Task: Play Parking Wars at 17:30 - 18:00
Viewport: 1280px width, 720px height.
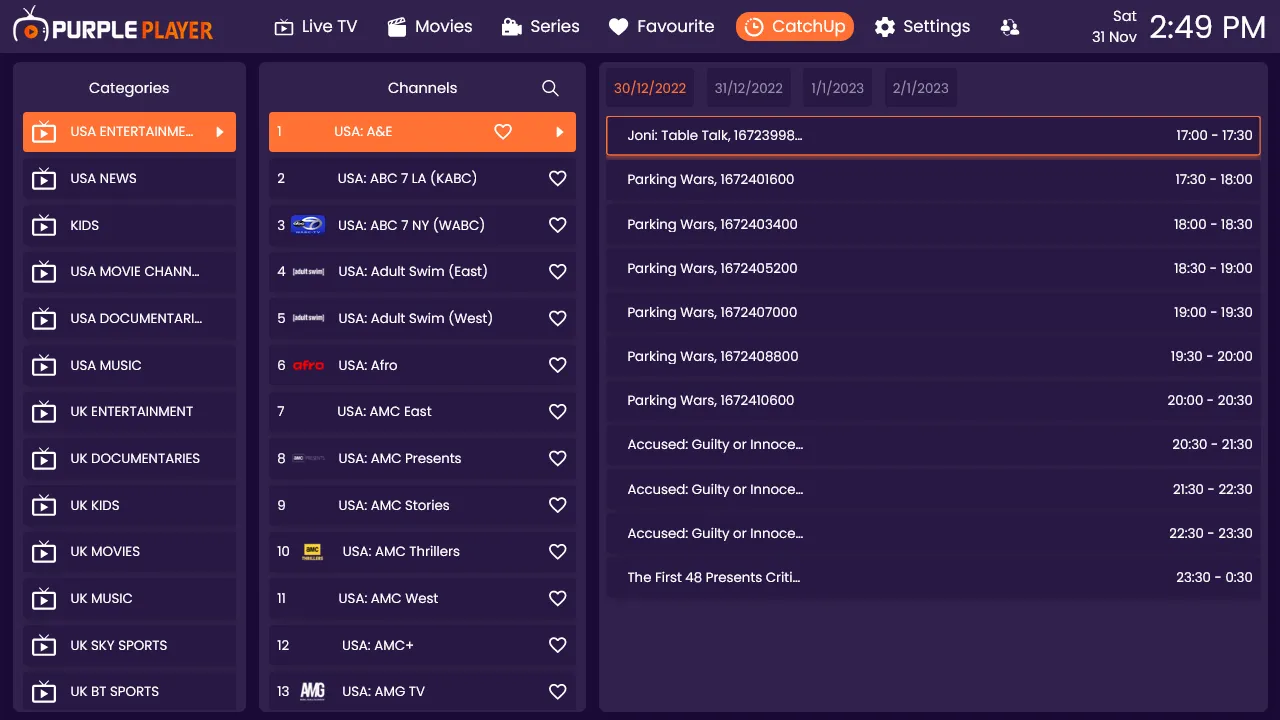Action: [x=933, y=180]
